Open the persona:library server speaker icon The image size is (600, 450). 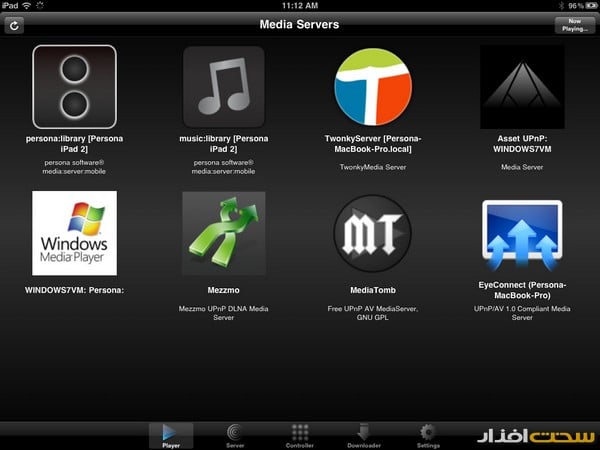pos(74,87)
